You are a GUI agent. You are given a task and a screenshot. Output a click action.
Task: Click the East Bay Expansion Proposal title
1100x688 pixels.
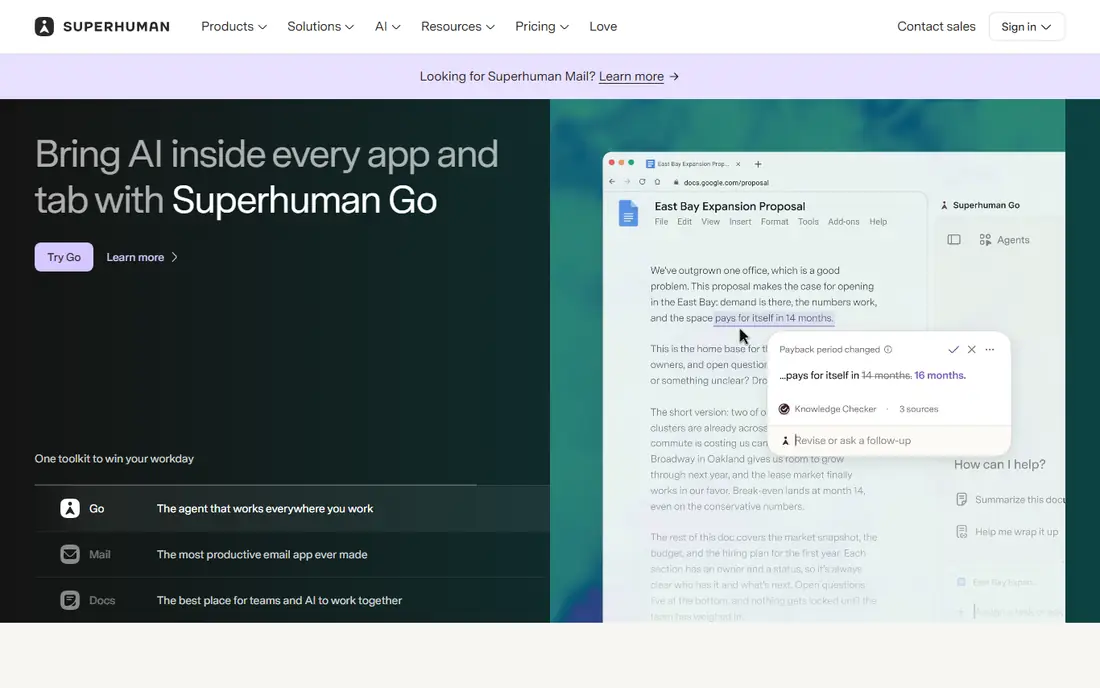pos(730,206)
